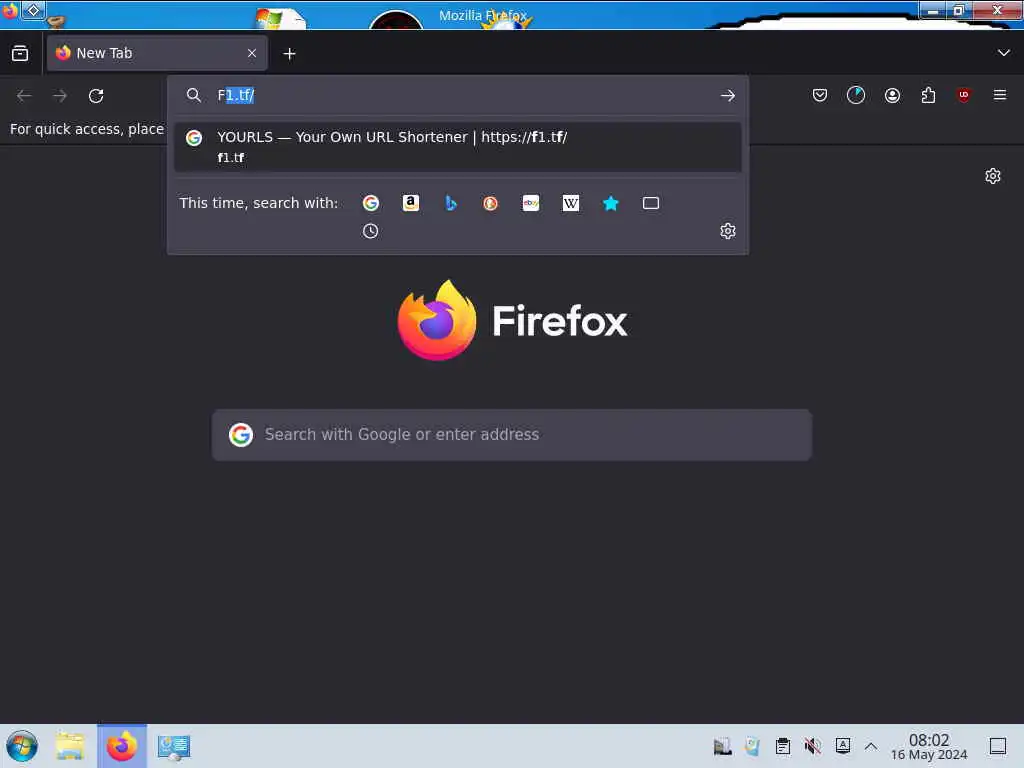
Task: Click the show desktop button
Action: coord(998,746)
